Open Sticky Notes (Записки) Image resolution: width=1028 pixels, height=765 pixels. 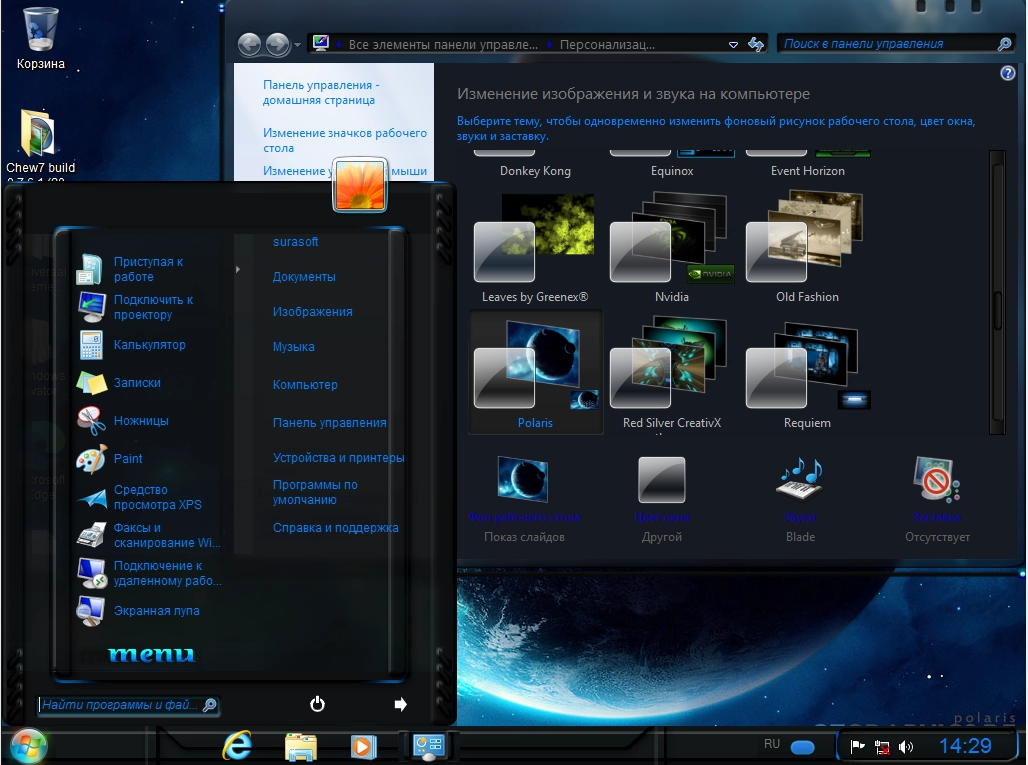tap(136, 383)
